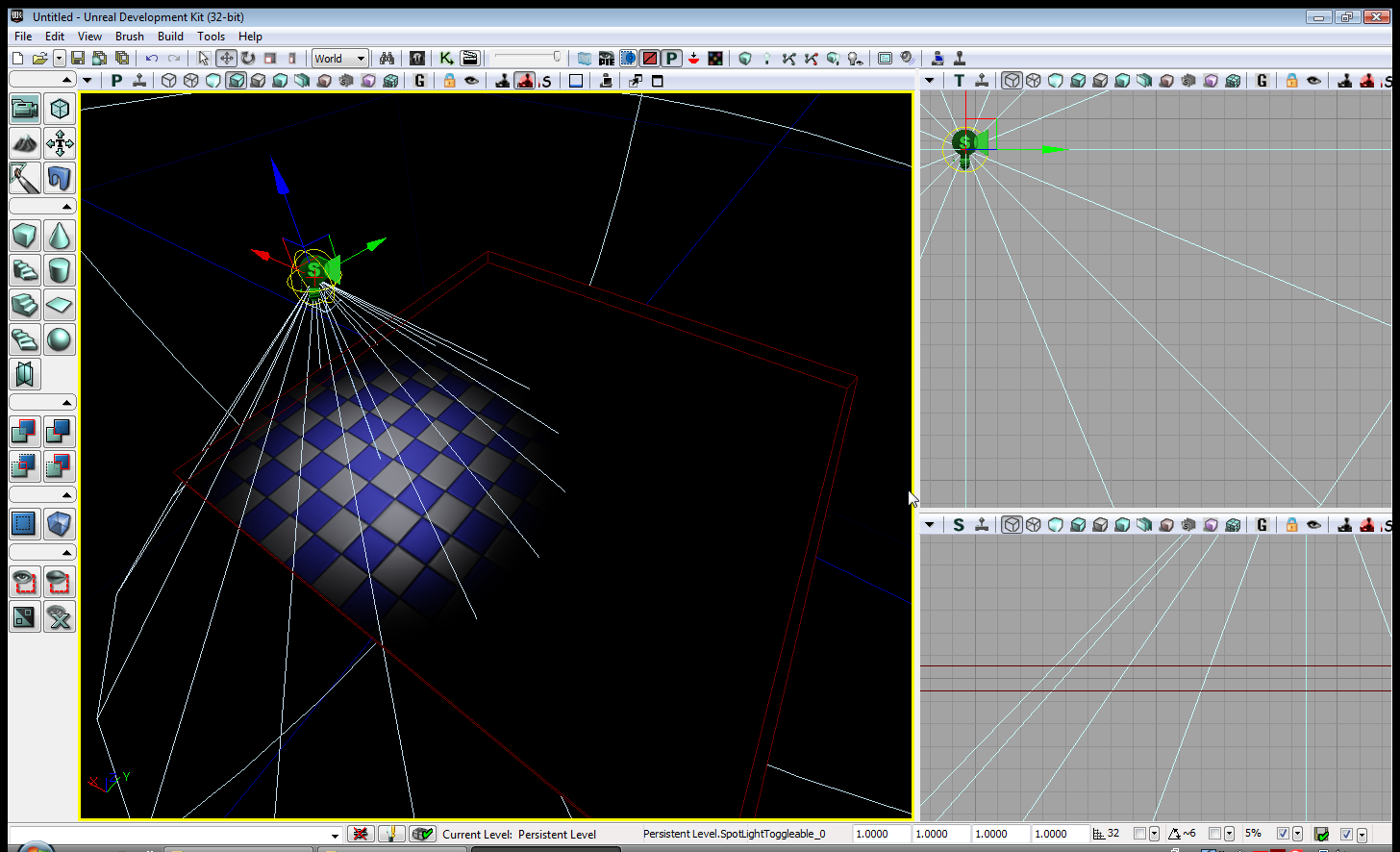Save the current level
Screen dimensions: 1400x852
(78, 59)
